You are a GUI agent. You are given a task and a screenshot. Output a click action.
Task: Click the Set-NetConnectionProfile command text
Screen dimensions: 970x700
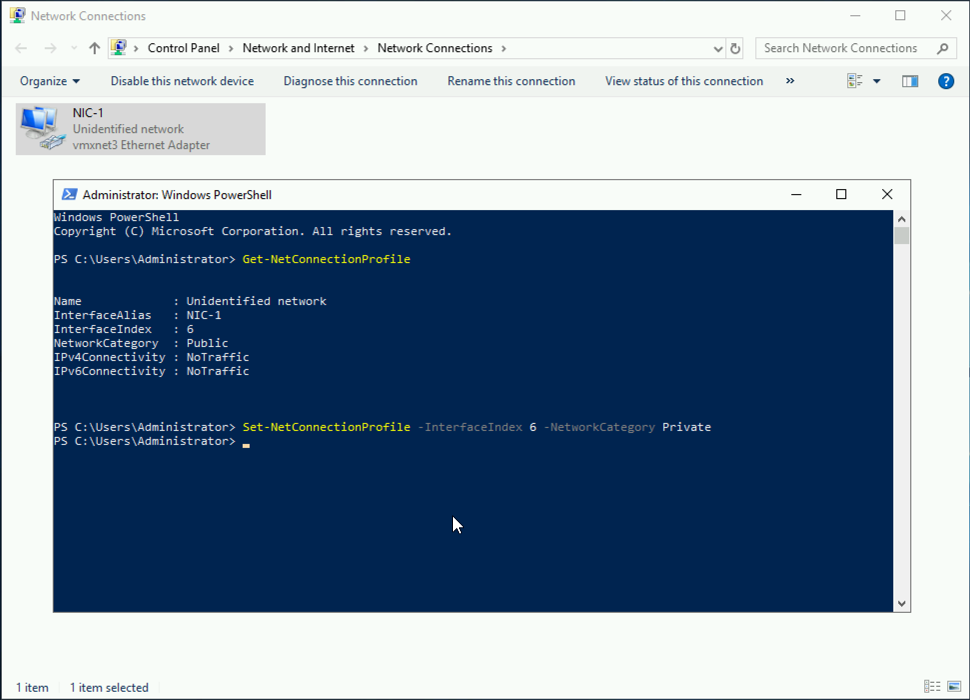point(326,427)
